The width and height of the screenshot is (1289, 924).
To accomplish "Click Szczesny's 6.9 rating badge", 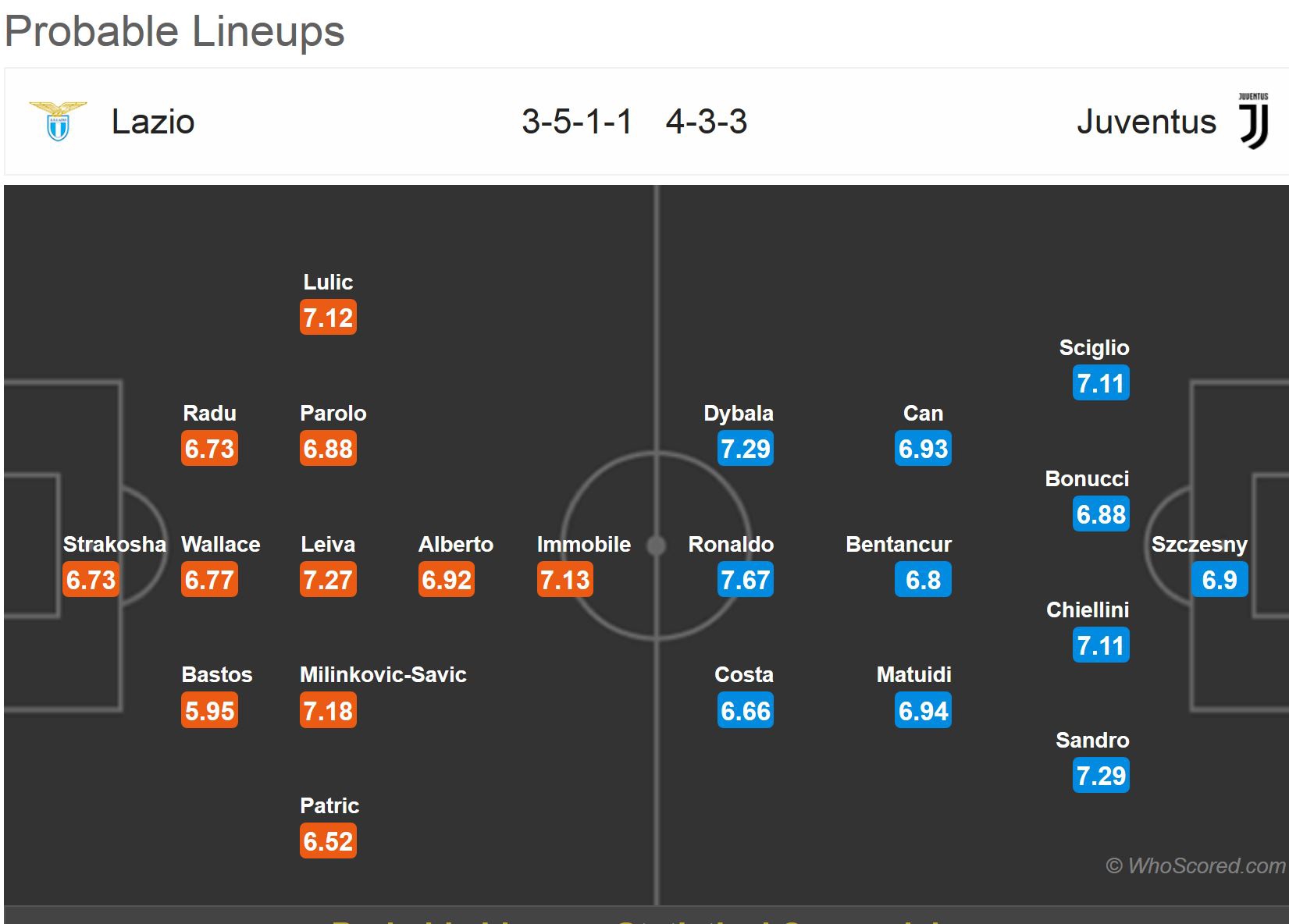I will [x=1220, y=580].
